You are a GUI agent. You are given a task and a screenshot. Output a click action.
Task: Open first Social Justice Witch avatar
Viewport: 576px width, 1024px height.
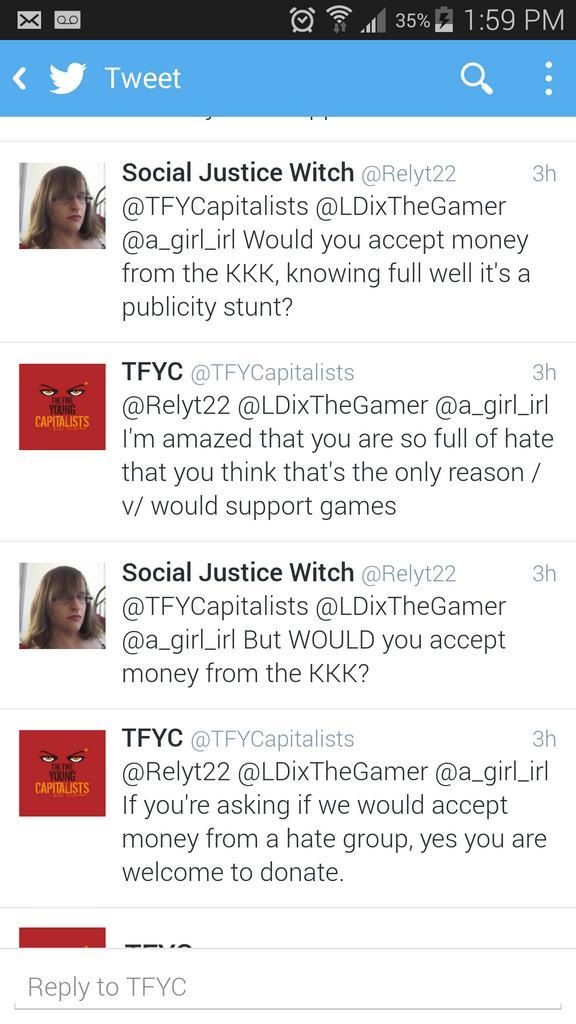62,206
